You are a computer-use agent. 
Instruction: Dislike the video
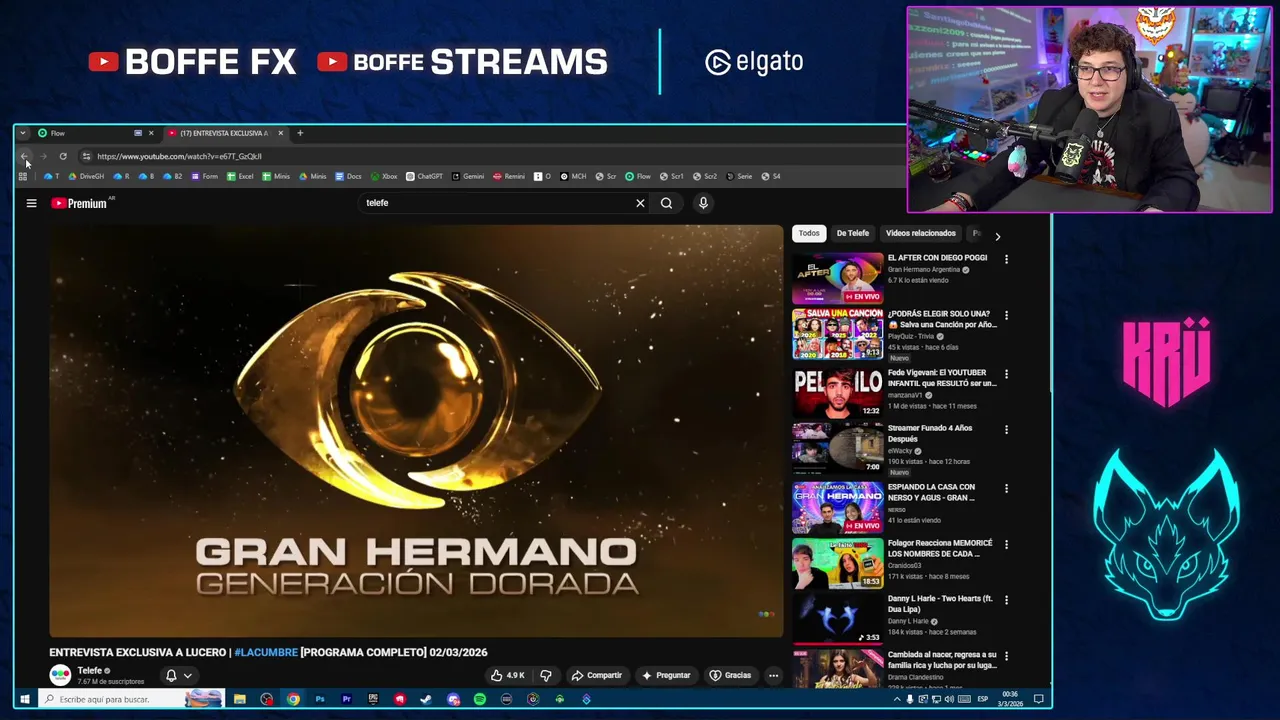[x=546, y=676]
